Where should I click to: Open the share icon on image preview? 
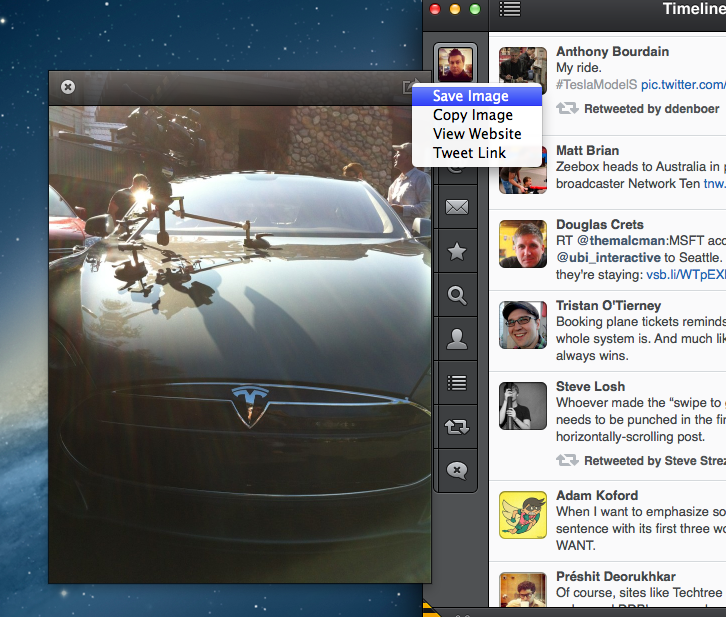[409, 86]
